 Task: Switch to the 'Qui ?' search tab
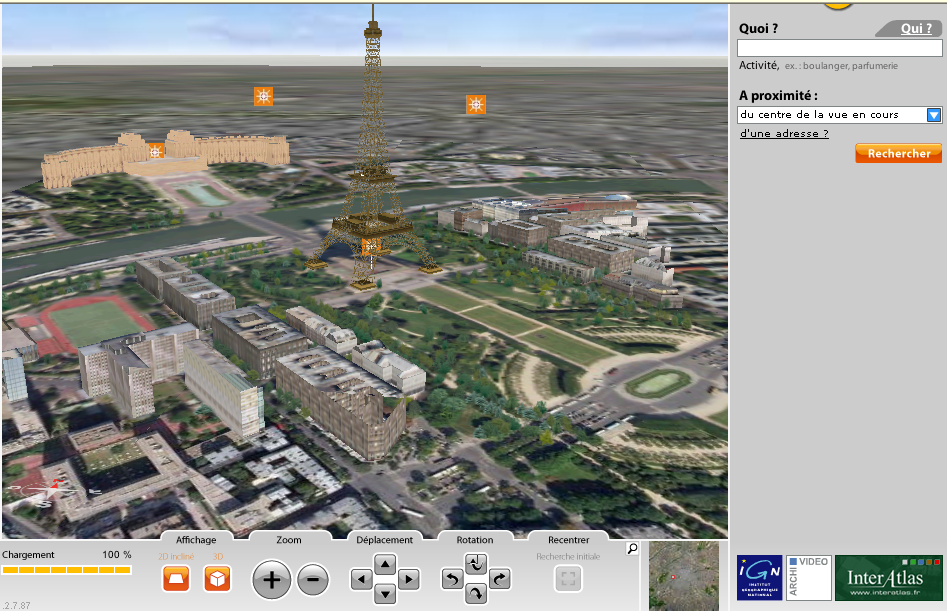(x=915, y=29)
